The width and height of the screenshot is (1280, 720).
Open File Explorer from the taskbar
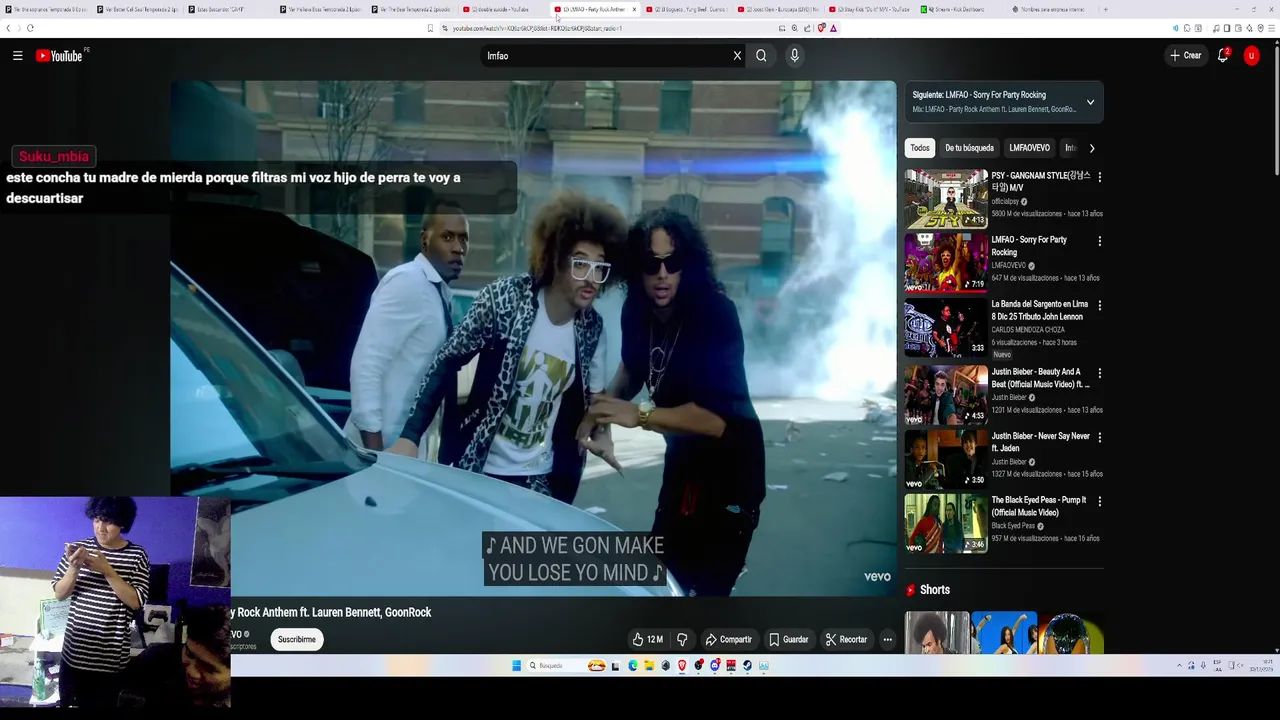coord(649,666)
